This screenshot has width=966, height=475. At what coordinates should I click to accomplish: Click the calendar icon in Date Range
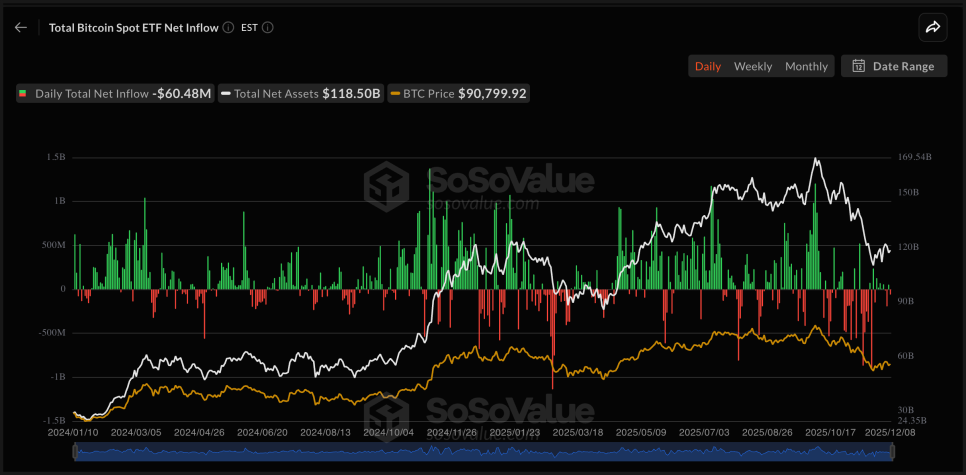point(858,67)
